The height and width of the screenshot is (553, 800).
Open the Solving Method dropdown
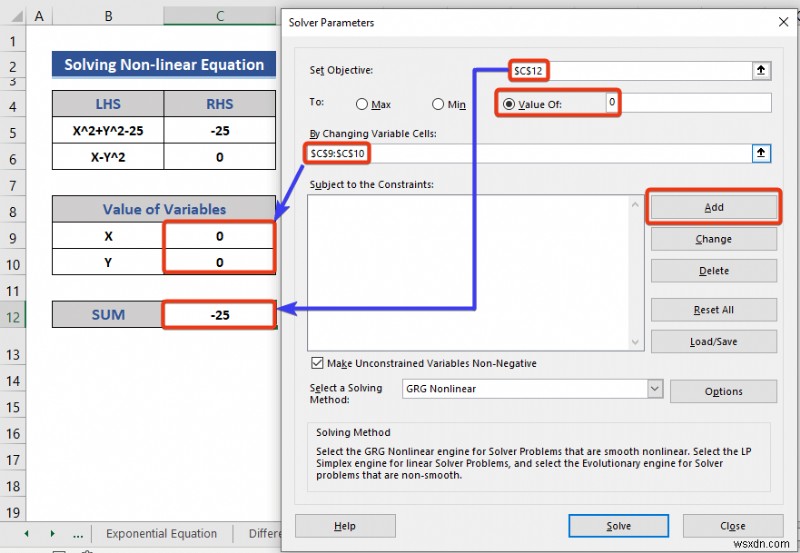[655, 389]
